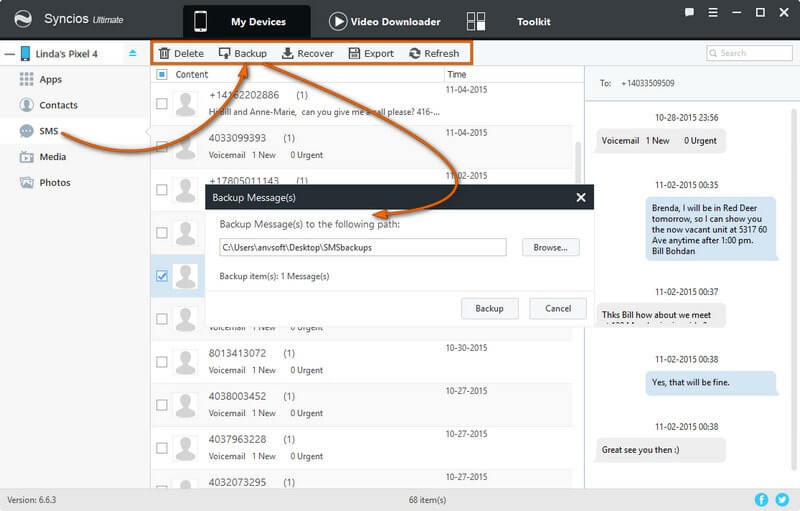Select the Linda's Pixel 4 device entry
Viewport: 800px width, 511px height.
66,54
